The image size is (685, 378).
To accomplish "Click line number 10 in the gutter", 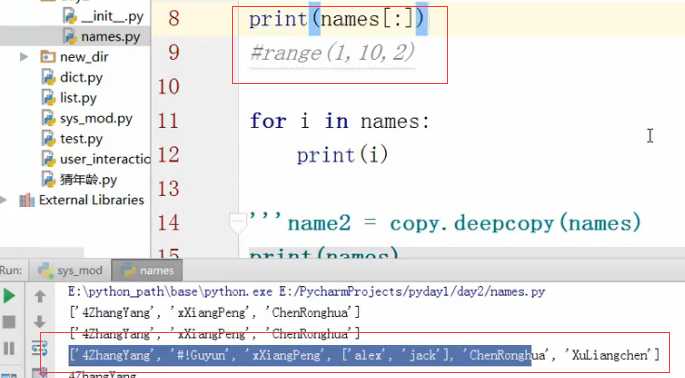I will (169, 87).
